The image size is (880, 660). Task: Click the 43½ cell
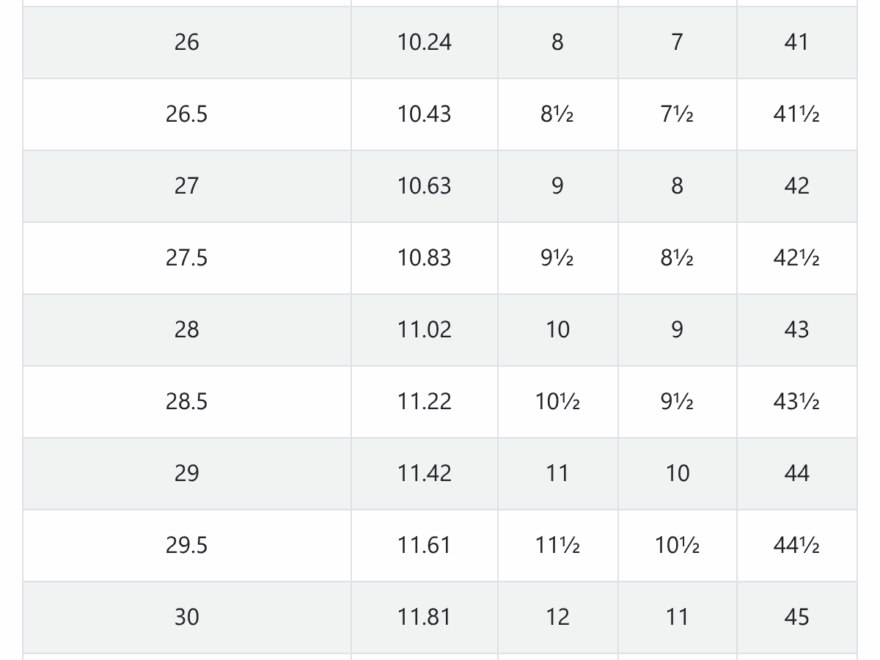point(796,402)
